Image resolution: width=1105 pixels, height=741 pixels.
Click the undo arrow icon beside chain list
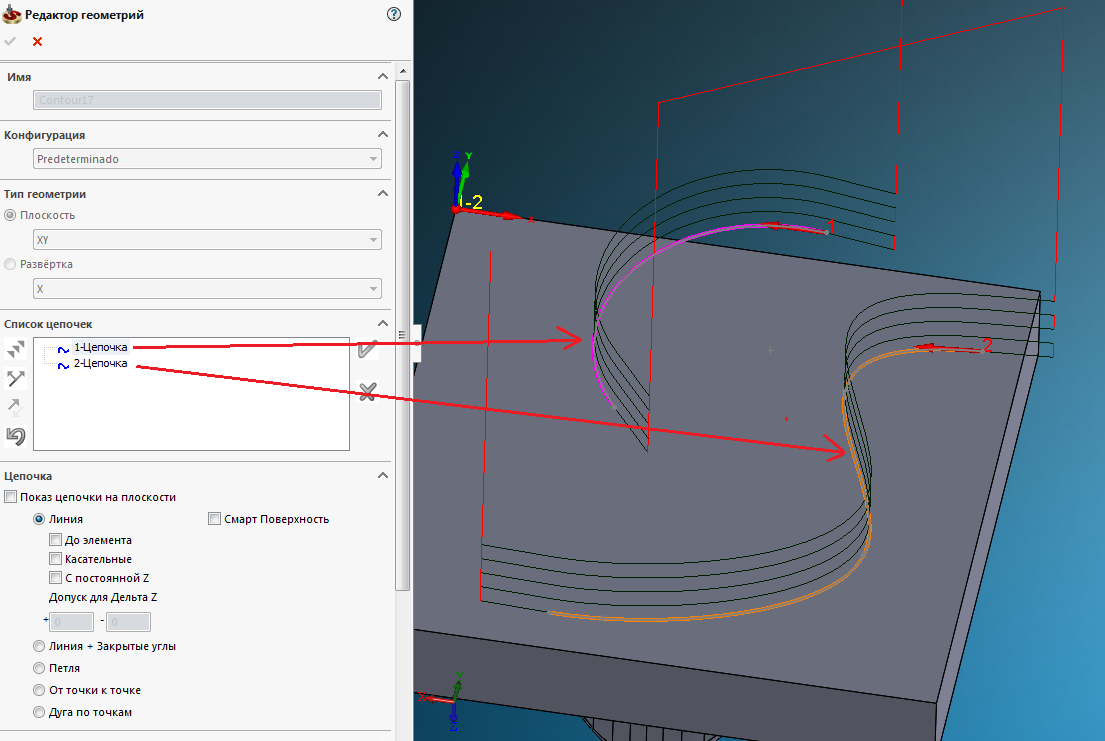pos(15,435)
